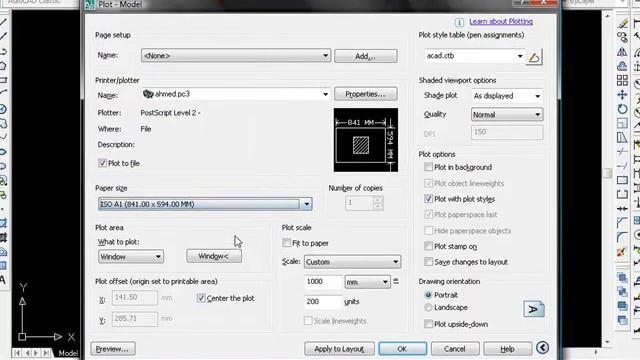Select the Mirror tool
The width and height of the screenshot is (640, 360).
coord(622,52)
